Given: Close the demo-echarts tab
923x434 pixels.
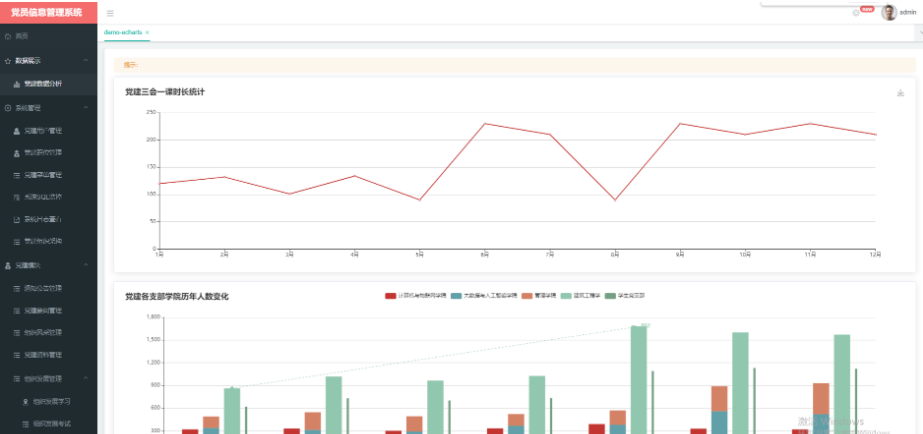Looking at the screenshot, I should coord(147,32).
